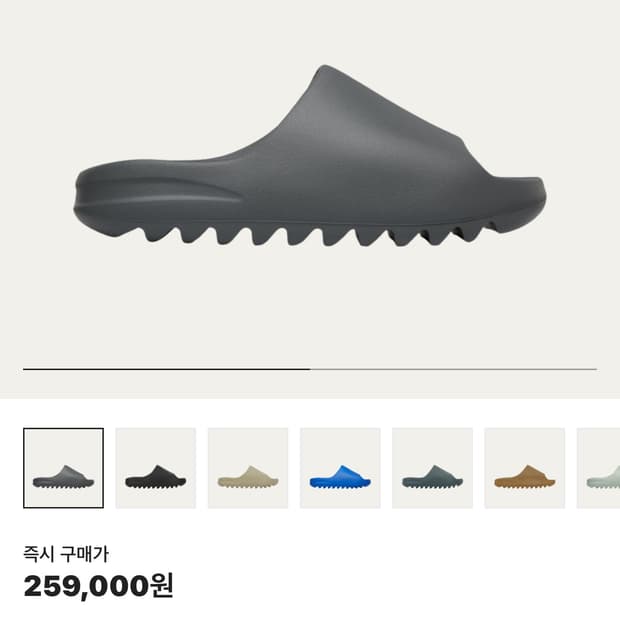This screenshot has width=620, height=620.
Task: Click the dark filled portion of image progress bar
Action: click(x=166, y=369)
